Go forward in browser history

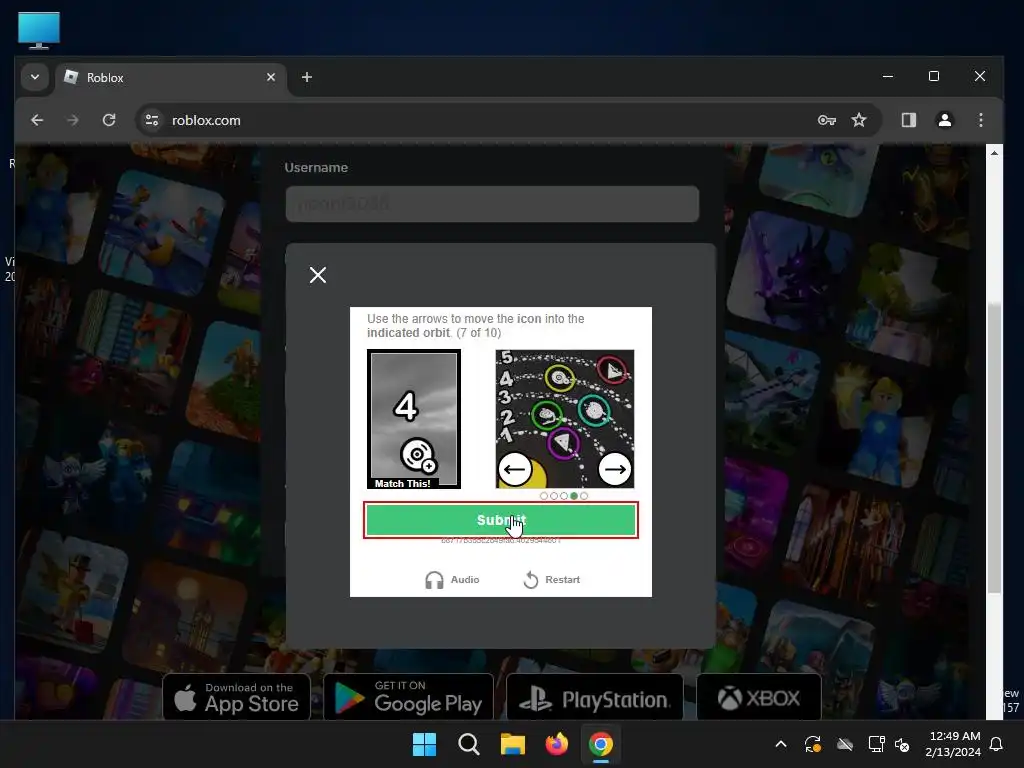(72, 120)
